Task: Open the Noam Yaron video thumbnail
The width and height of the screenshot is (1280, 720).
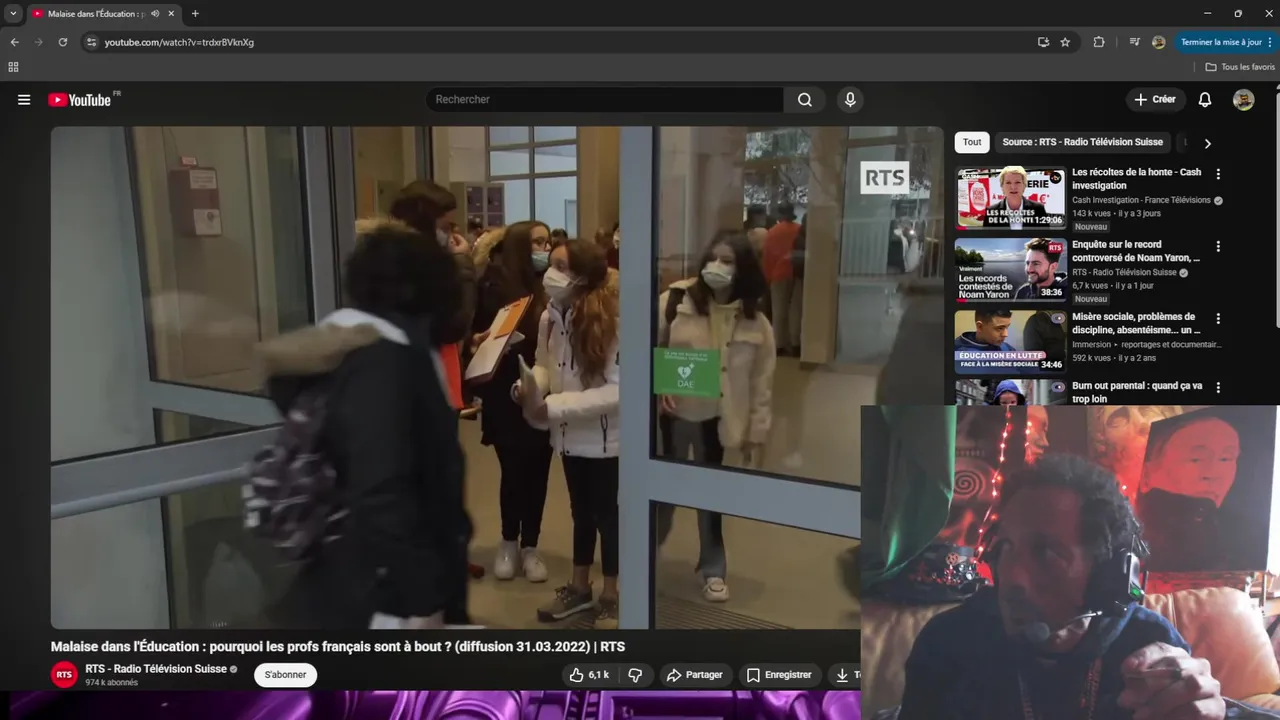Action: pyautogui.click(x=1010, y=270)
